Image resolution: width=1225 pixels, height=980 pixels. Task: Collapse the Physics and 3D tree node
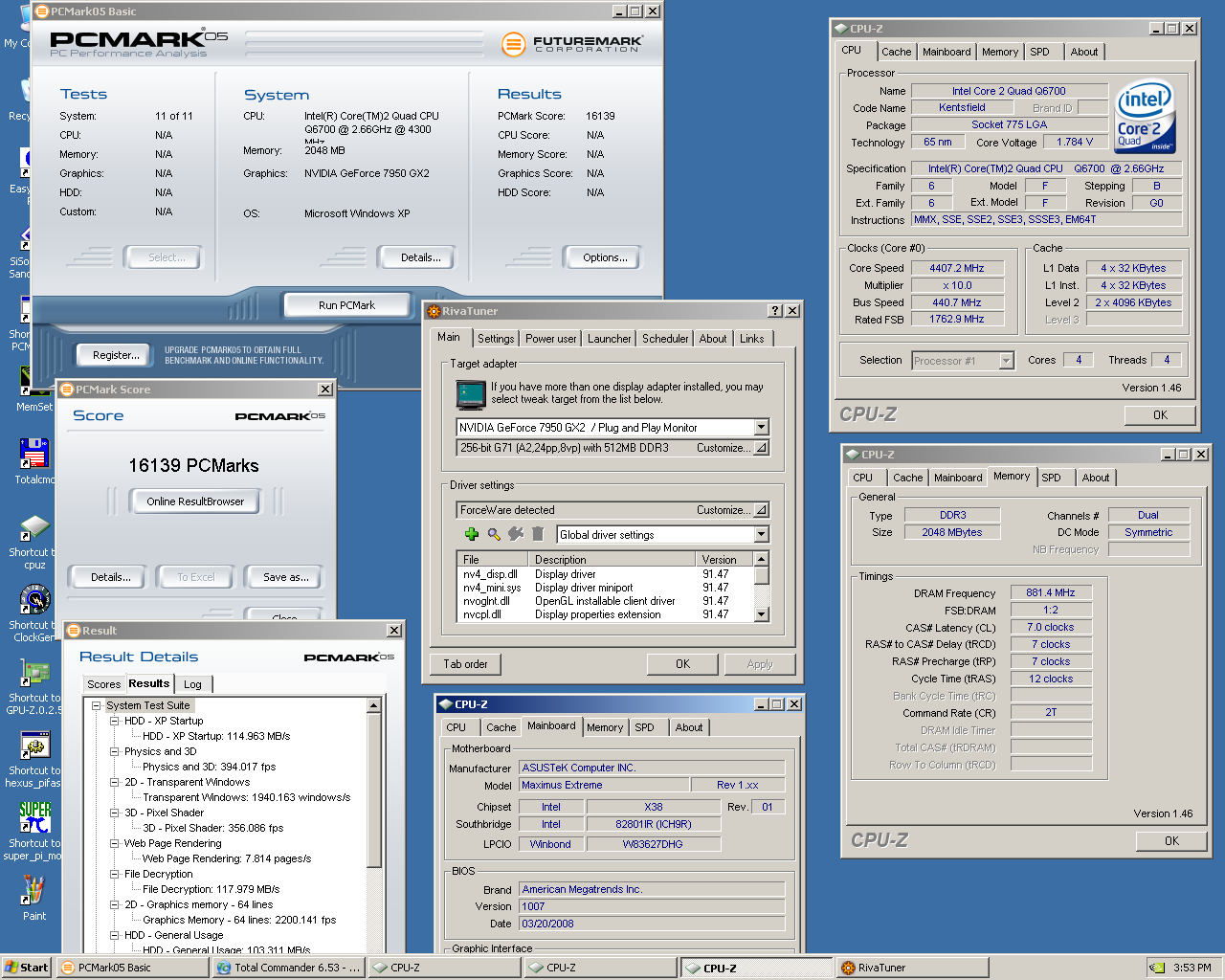[x=114, y=751]
